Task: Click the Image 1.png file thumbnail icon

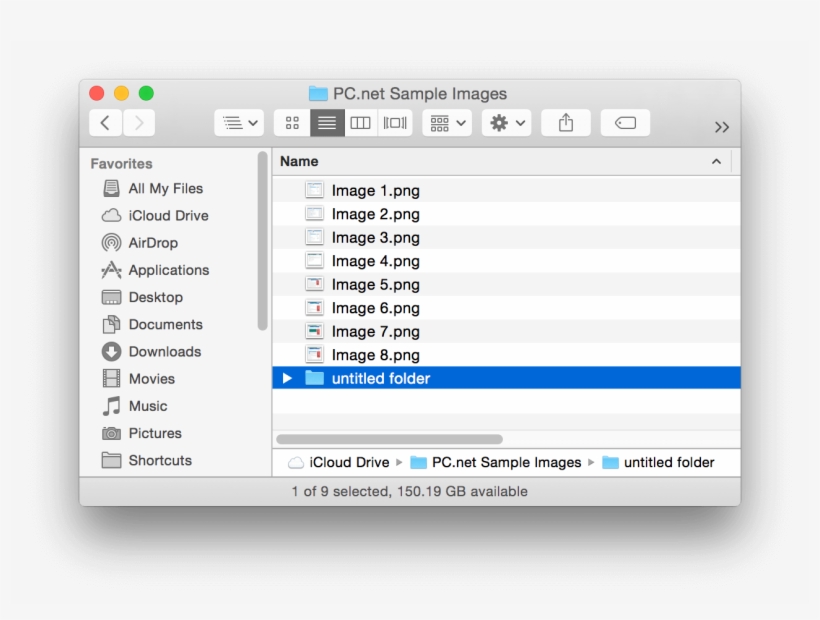Action: [x=314, y=190]
